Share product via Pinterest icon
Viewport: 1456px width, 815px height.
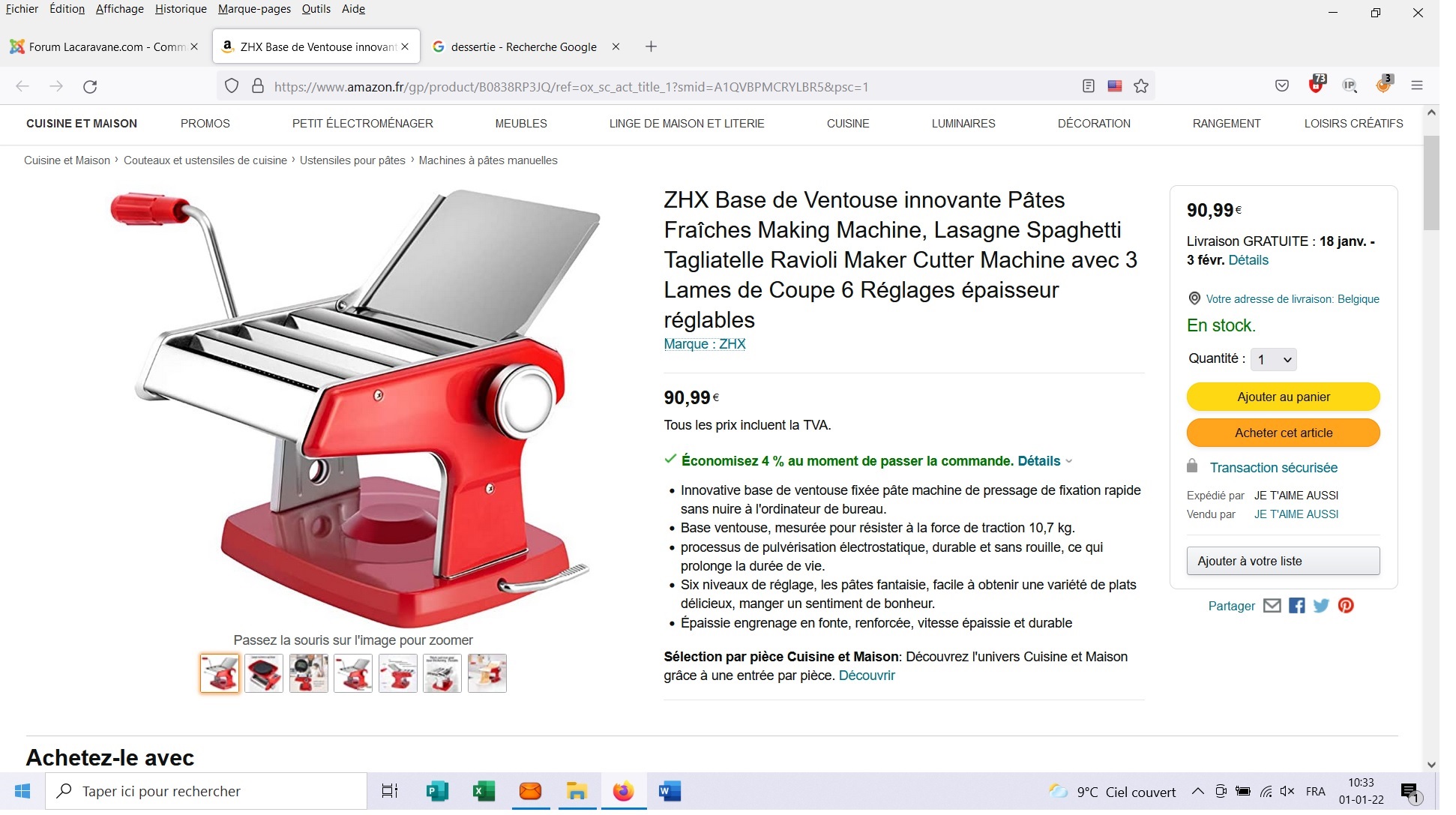click(1346, 606)
